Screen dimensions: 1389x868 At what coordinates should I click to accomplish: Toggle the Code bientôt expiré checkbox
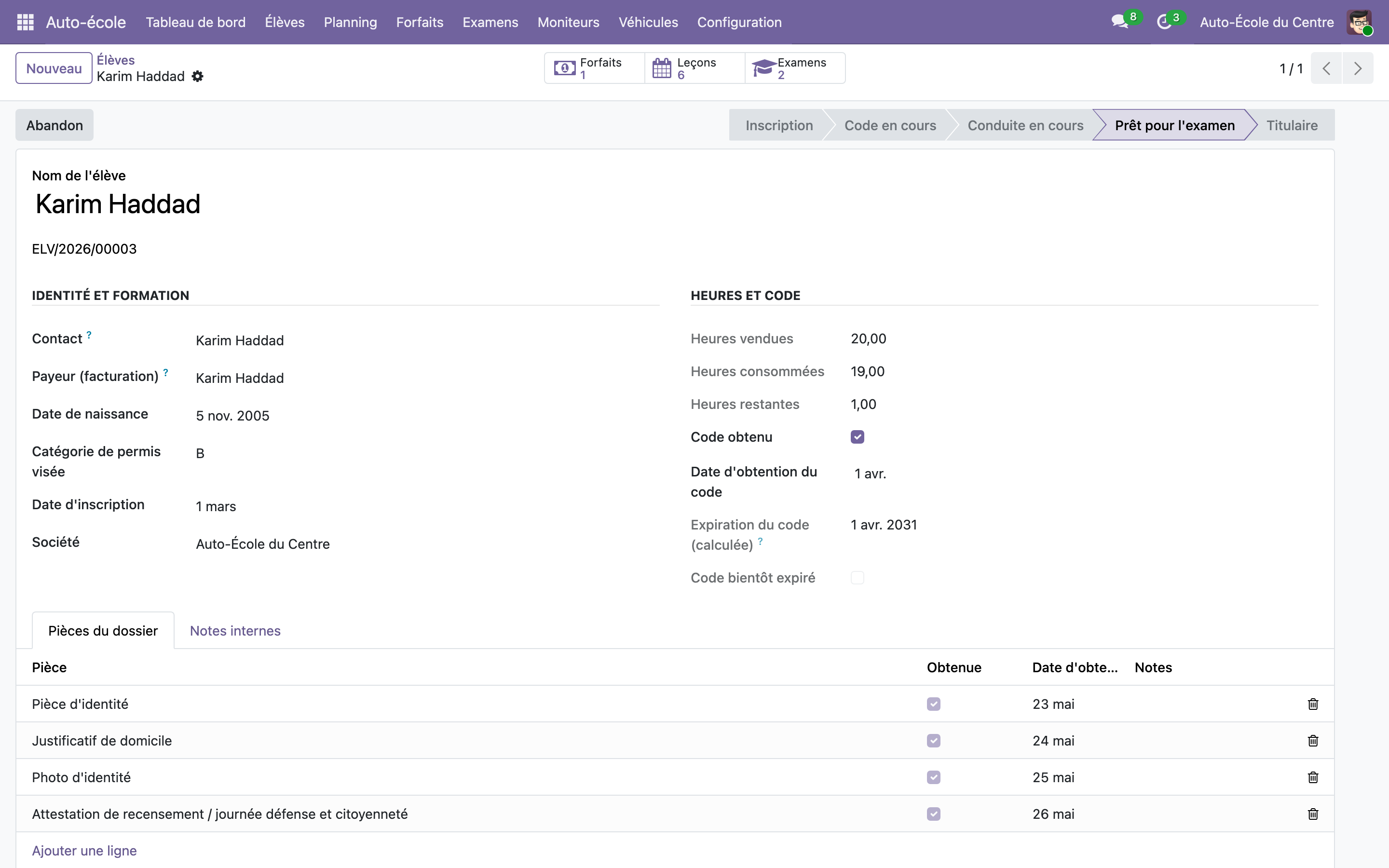[x=857, y=578]
